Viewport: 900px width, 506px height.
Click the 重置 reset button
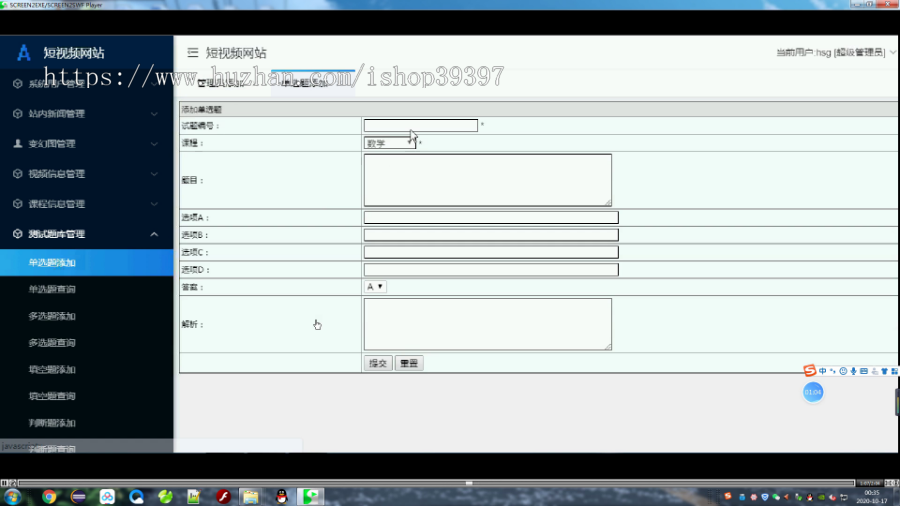click(x=409, y=363)
